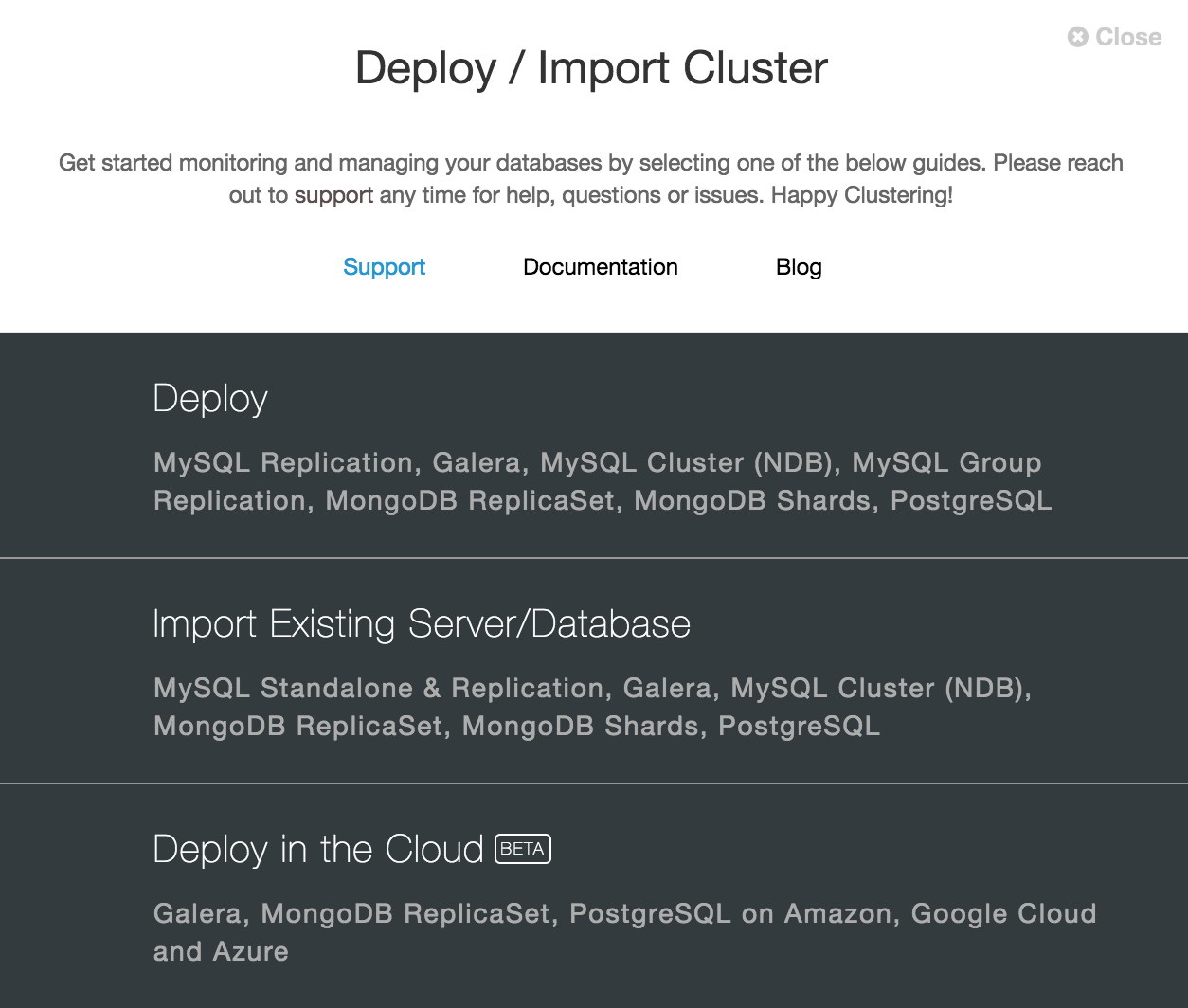Click the circular X icon beside Close
The width and height of the screenshot is (1188, 1008).
(x=1078, y=37)
